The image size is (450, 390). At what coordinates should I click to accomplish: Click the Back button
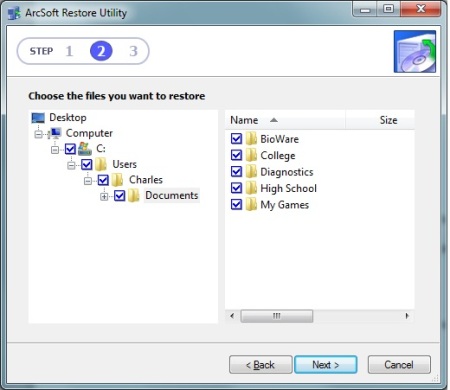click(261, 365)
